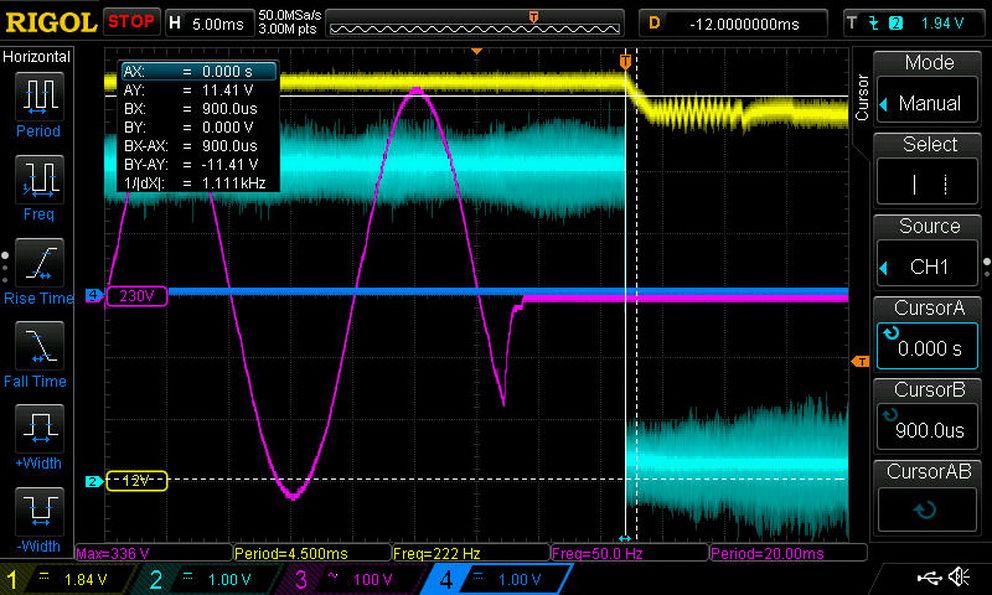Toggle channel 3 at 100 V
This screenshot has height=595, width=992.
click(x=351, y=579)
